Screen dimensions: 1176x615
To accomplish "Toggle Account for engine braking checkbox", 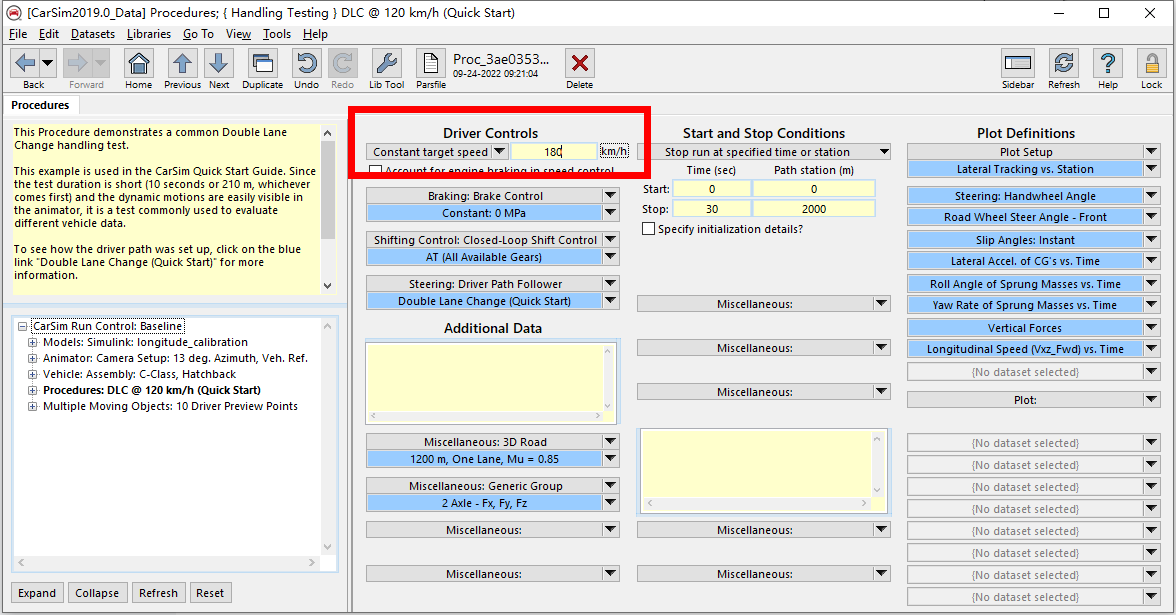I will (376, 171).
